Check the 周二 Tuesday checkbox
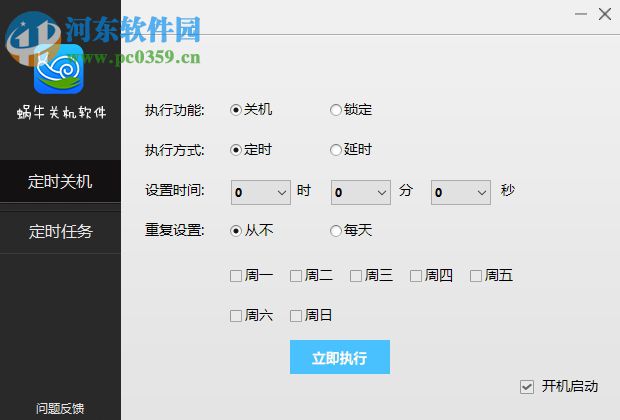 pos(296,276)
